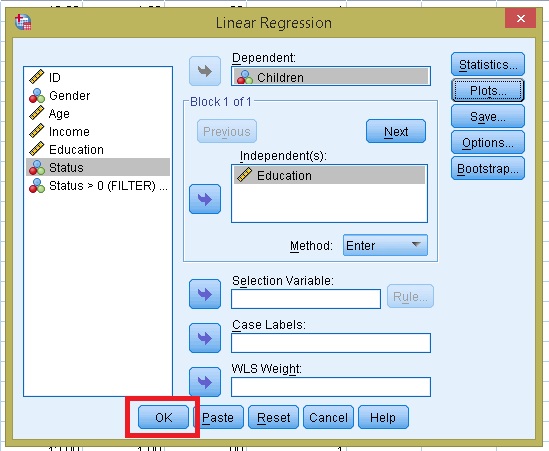Click the Selection Variable arrow button
The height and width of the screenshot is (451, 549).
pos(205,294)
